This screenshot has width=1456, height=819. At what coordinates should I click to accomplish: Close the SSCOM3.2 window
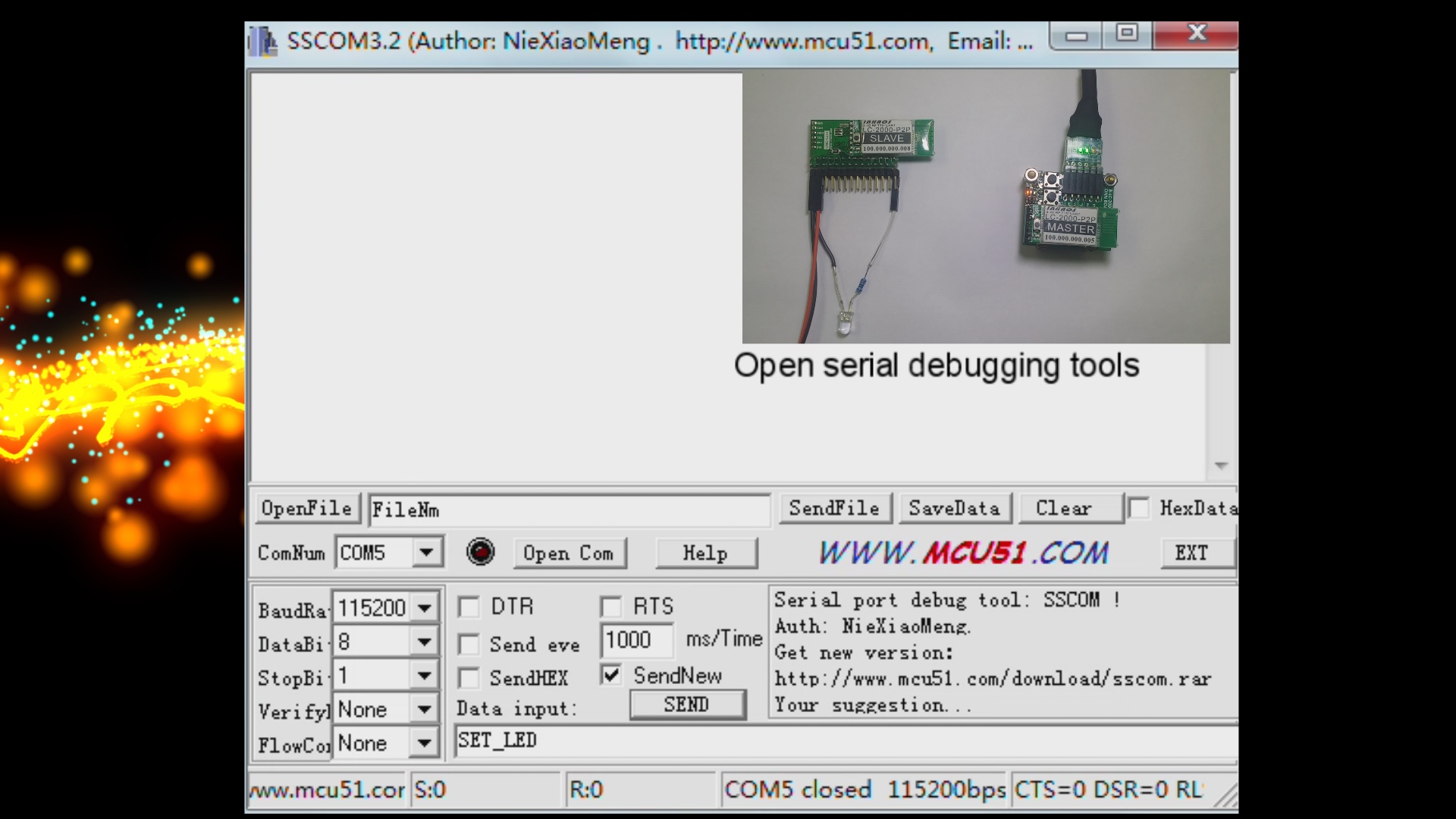[x=1196, y=34]
